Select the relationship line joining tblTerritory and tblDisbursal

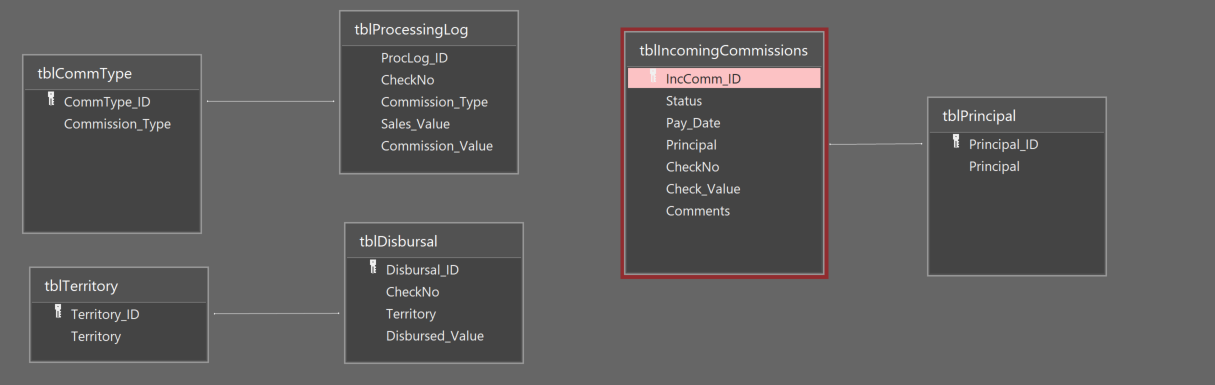pos(277,314)
